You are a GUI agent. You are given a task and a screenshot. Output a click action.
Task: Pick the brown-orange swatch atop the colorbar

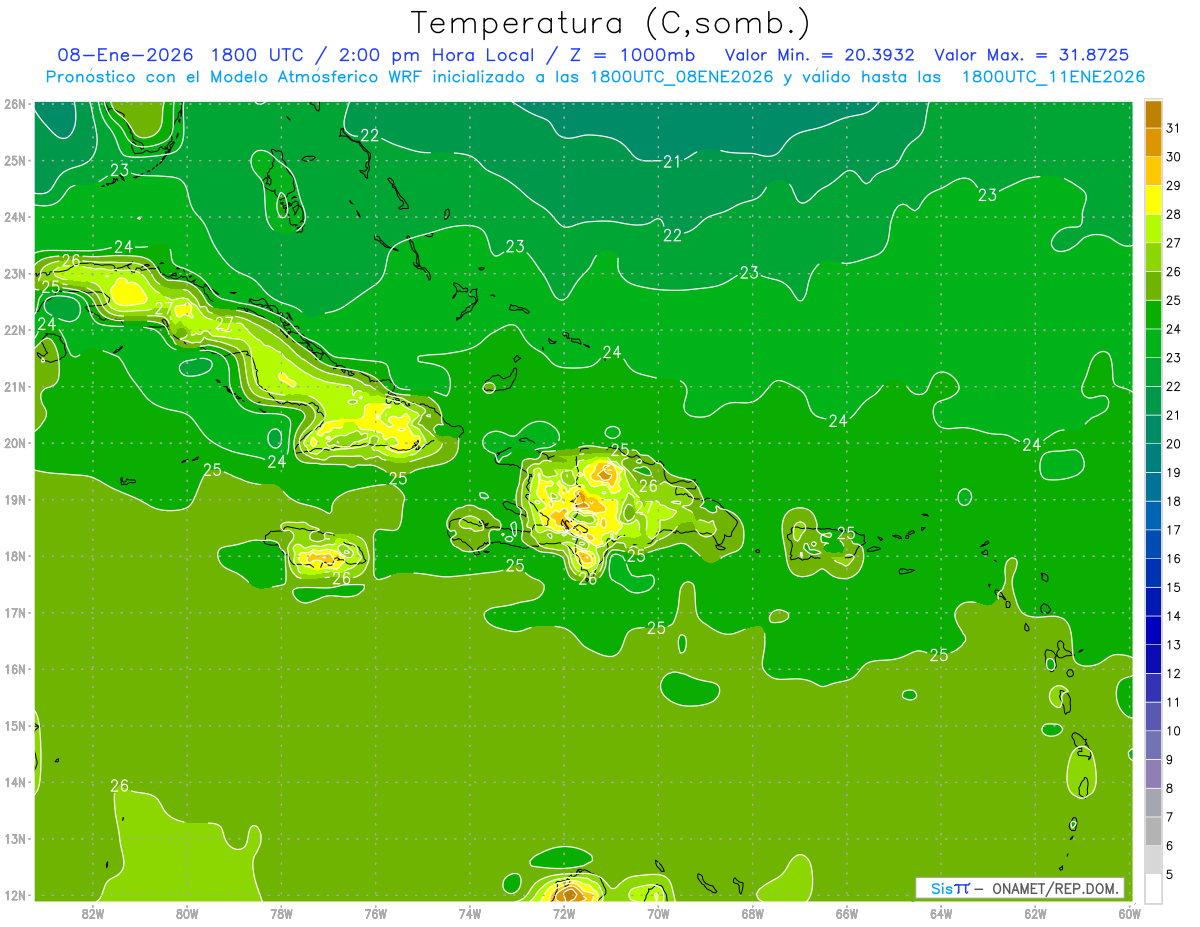click(1154, 114)
